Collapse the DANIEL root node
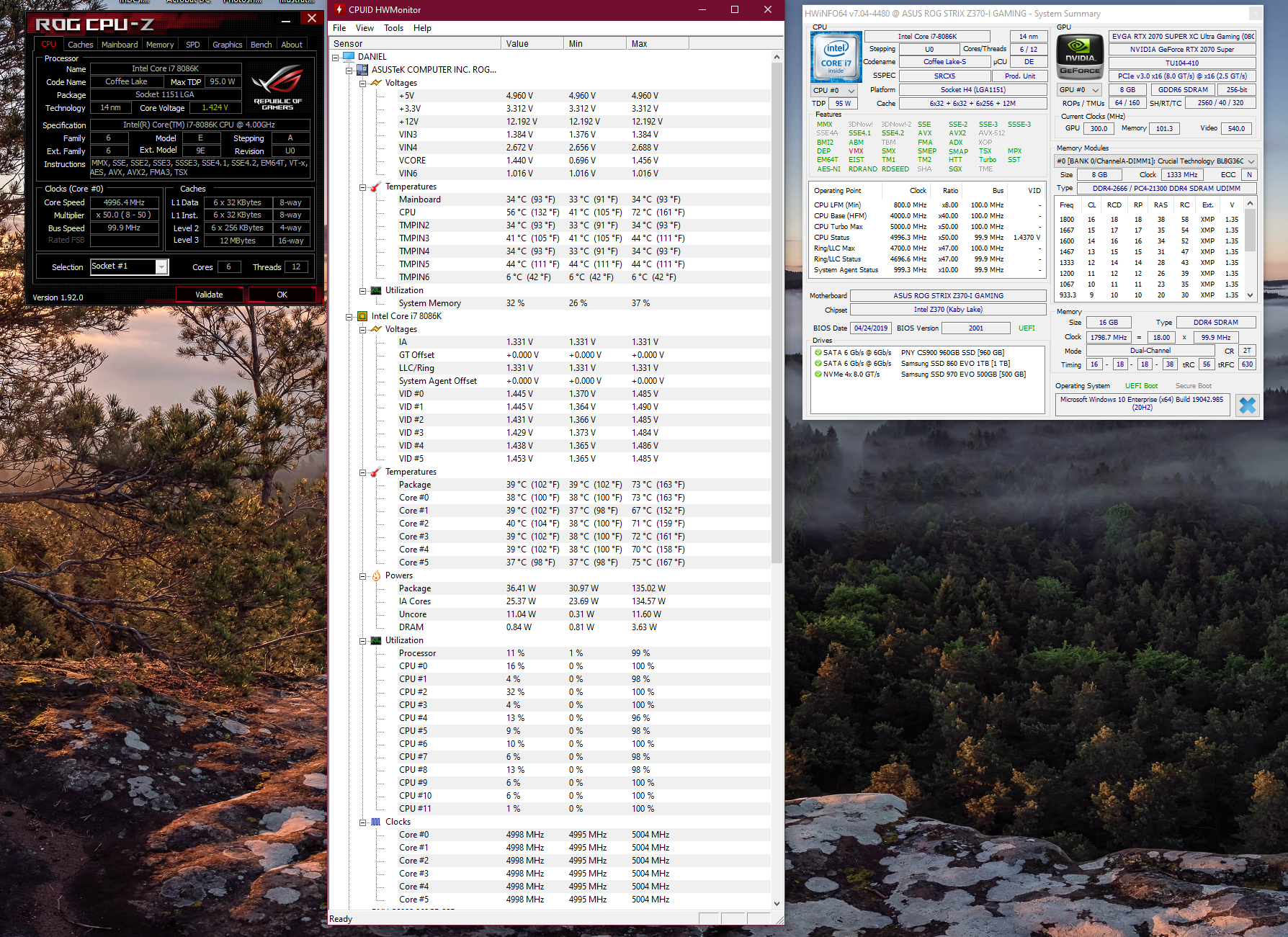This screenshot has height=937, width=1288. [336, 57]
